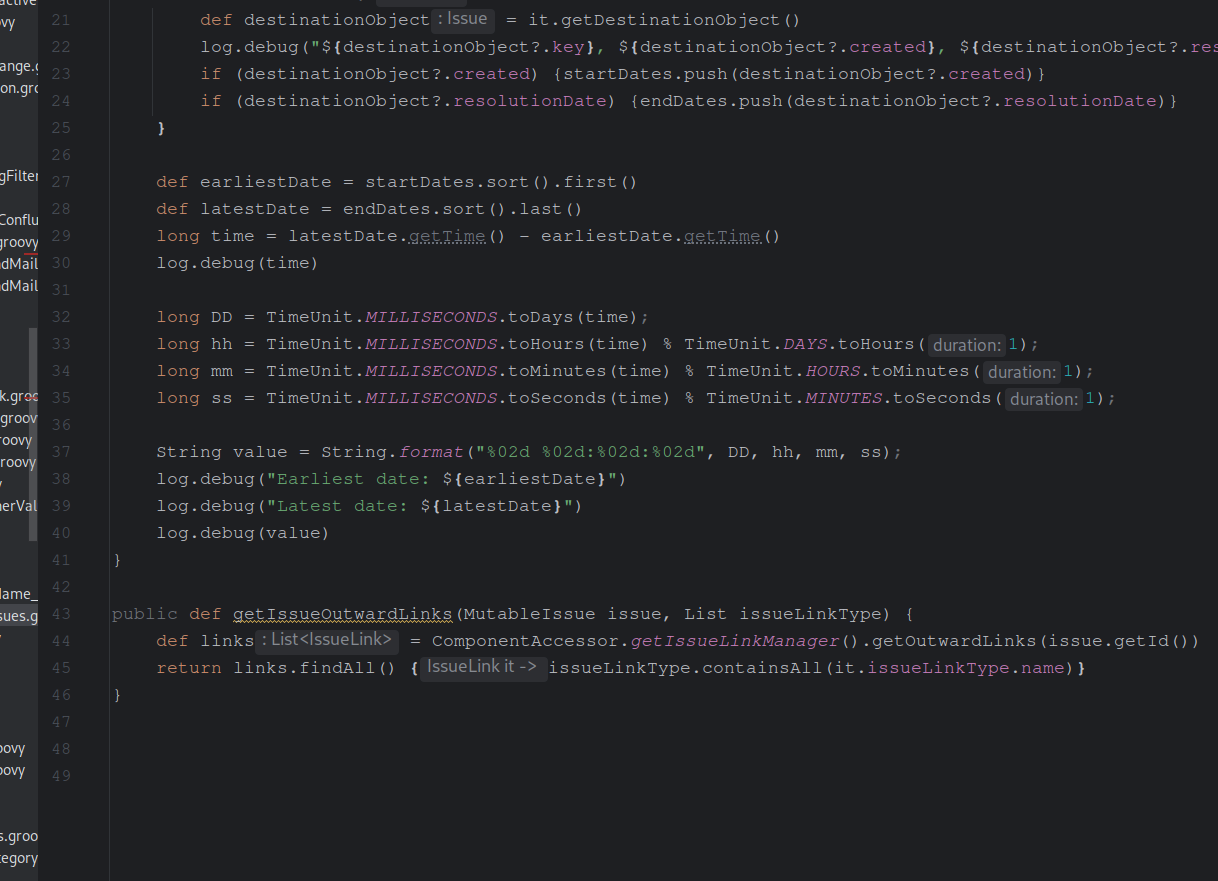Click the getIssueOutwardLinks method name
Image resolution: width=1218 pixels, height=881 pixels.
tap(343, 614)
